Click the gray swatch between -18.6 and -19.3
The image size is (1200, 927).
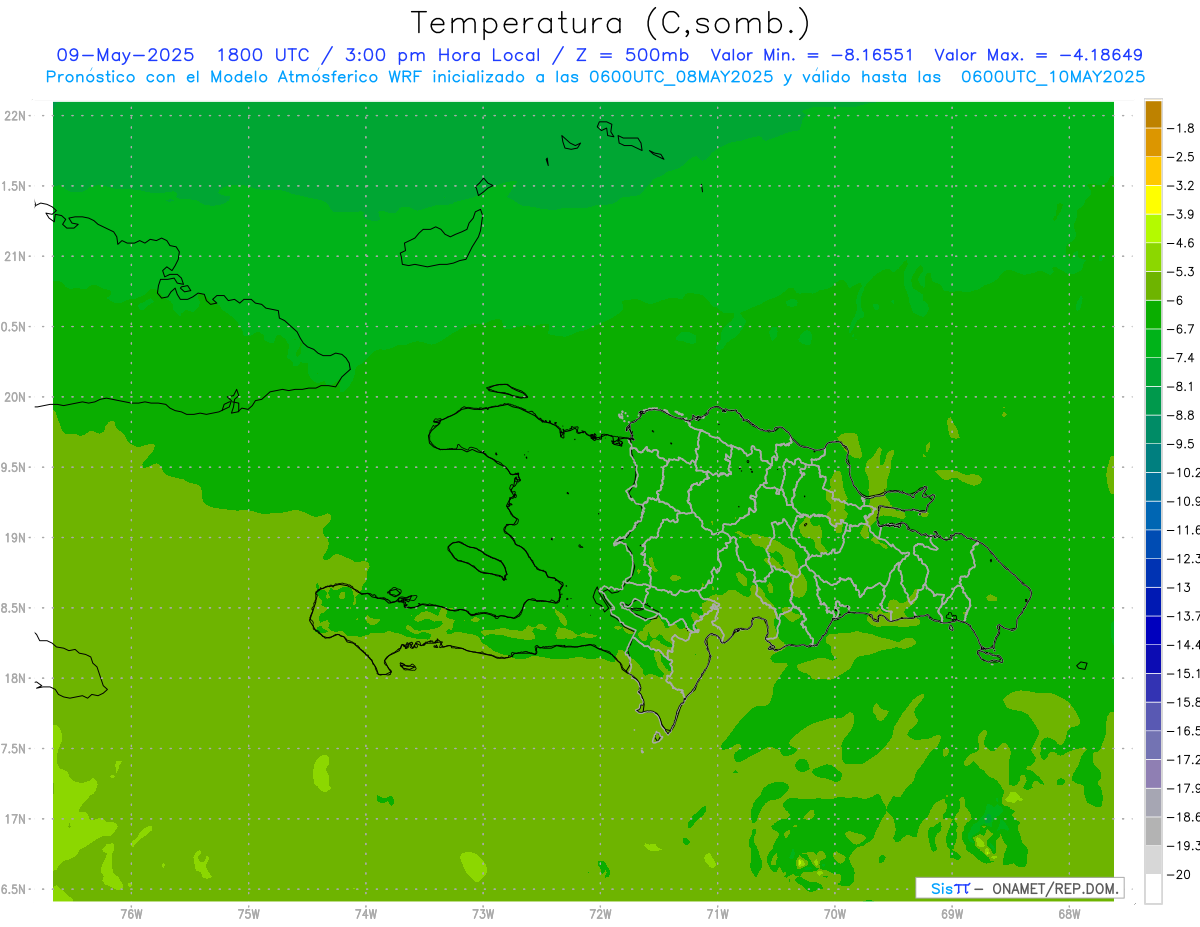click(x=1153, y=832)
